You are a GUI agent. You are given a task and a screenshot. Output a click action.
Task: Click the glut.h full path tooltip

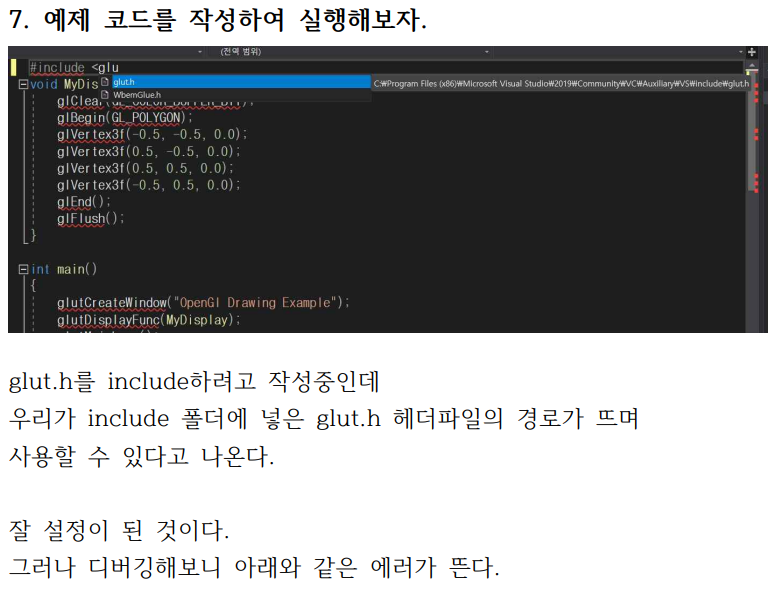click(x=561, y=84)
